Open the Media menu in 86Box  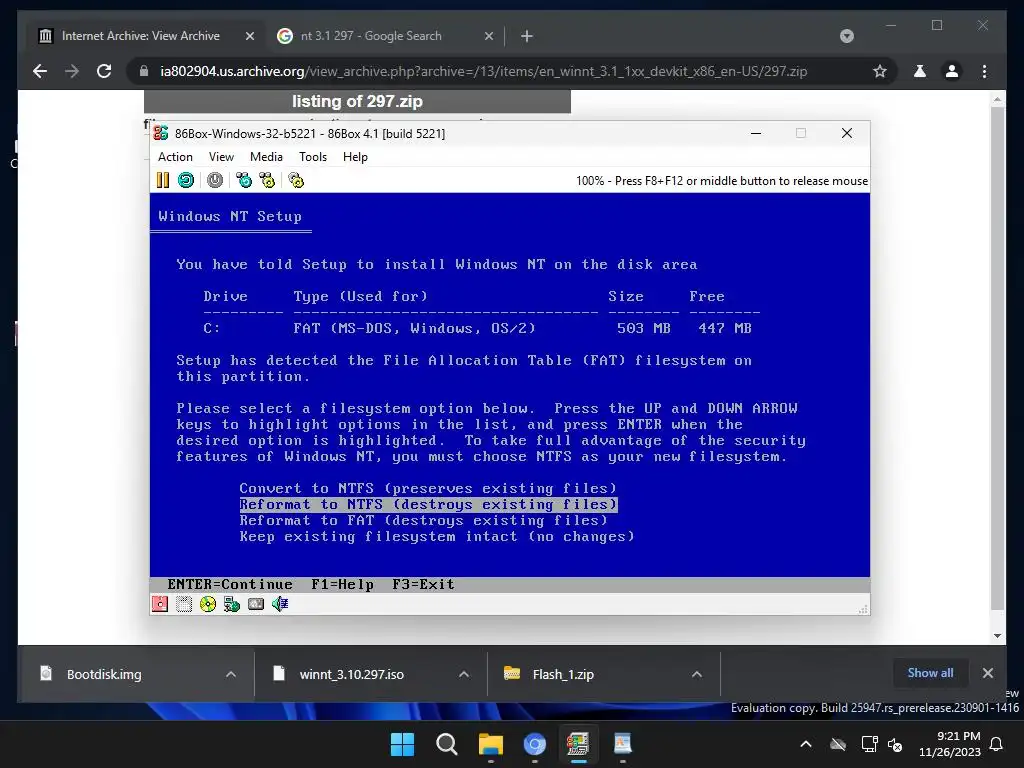tap(266, 157)
